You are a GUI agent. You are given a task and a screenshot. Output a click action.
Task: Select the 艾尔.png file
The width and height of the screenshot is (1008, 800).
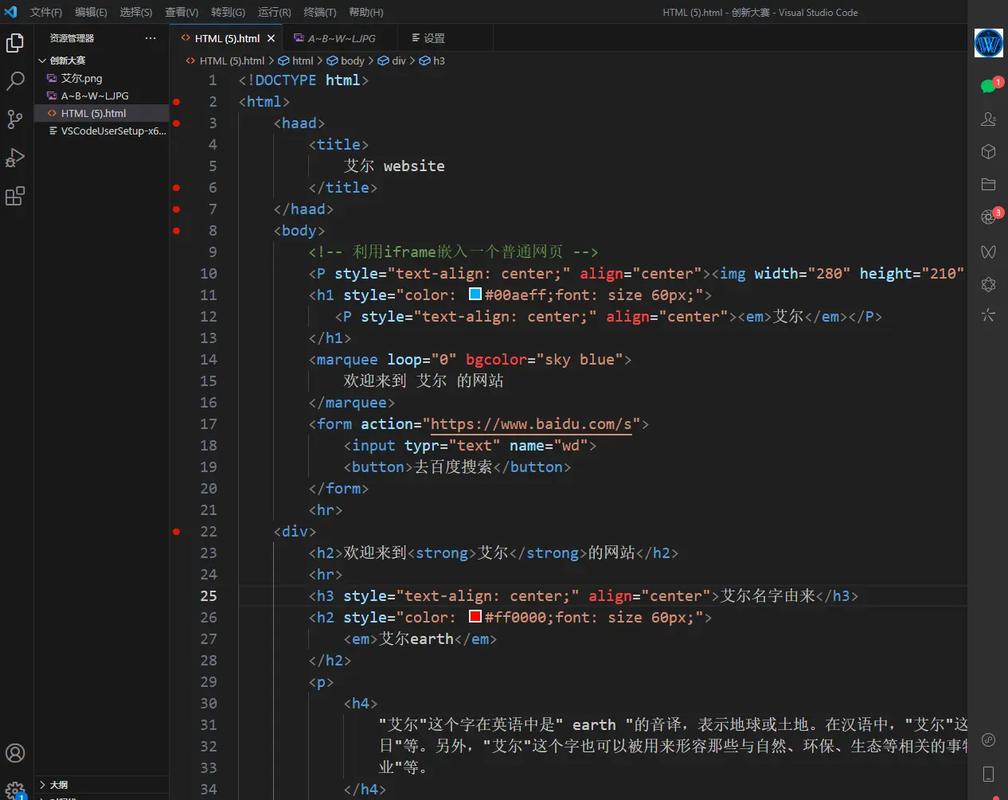89,78
